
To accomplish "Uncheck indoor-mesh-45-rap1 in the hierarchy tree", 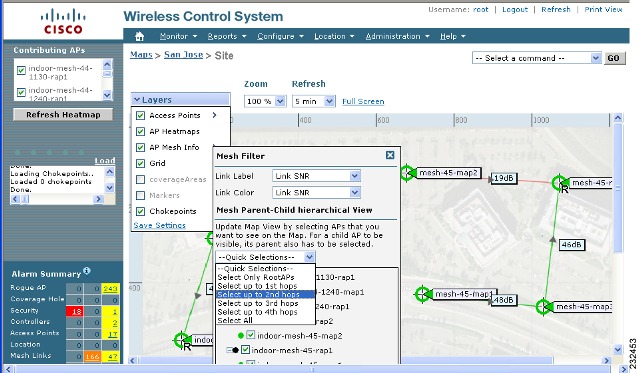I will click(245, 350).
